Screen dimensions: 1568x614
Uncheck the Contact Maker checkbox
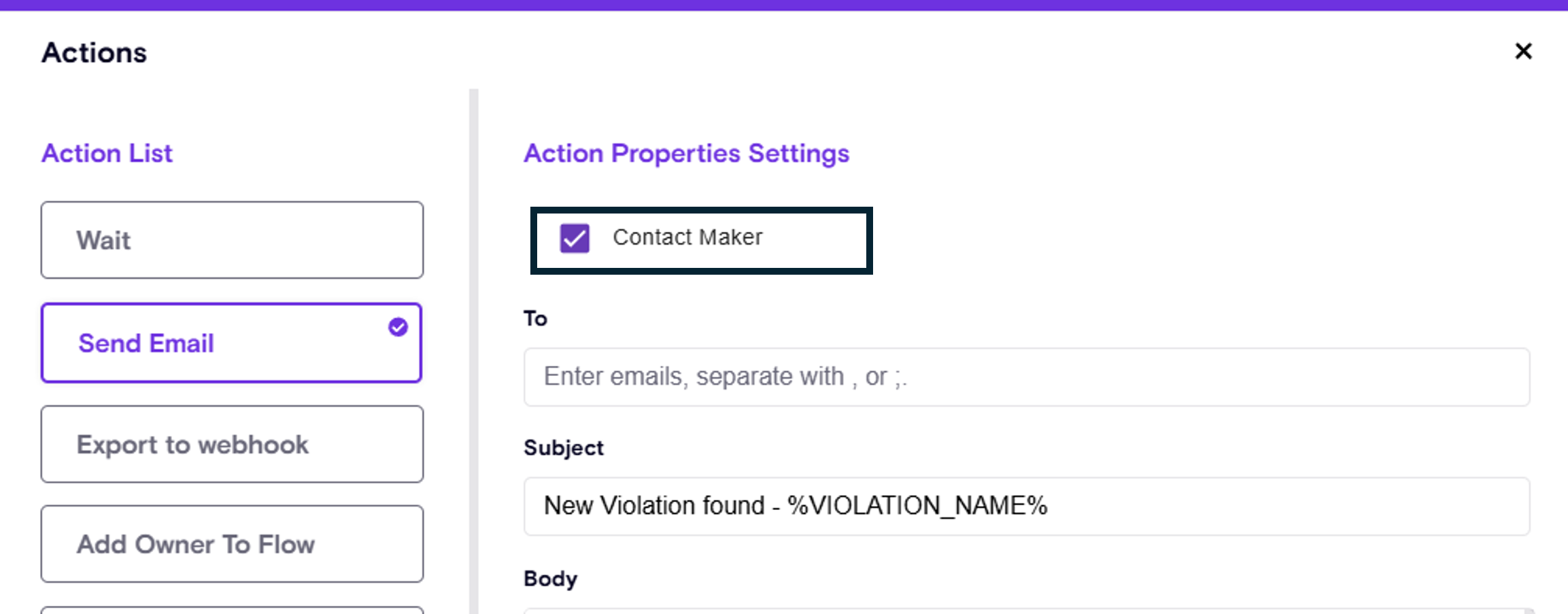pos(575,239)
